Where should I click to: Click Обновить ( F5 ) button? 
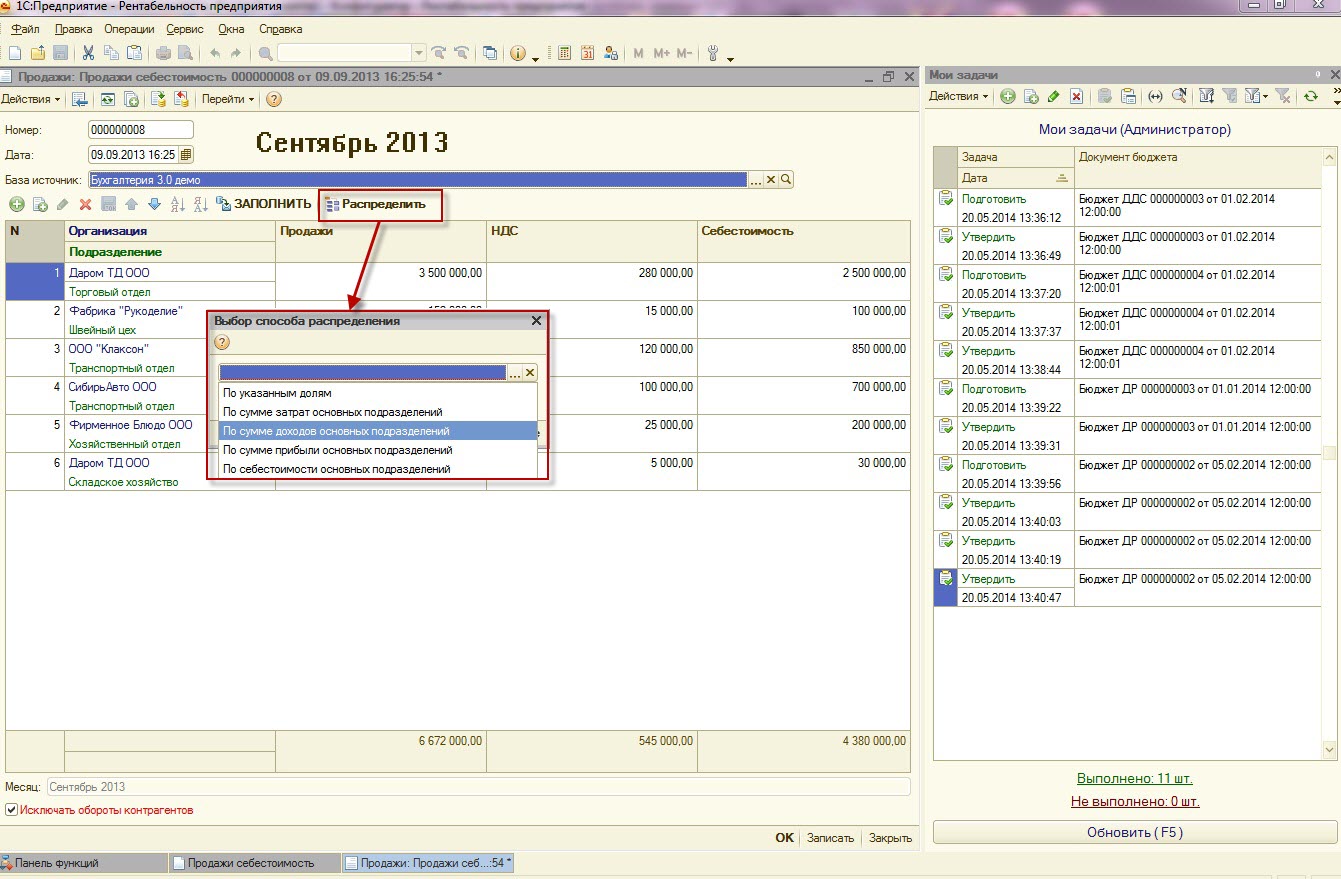tap(1135, 832)
